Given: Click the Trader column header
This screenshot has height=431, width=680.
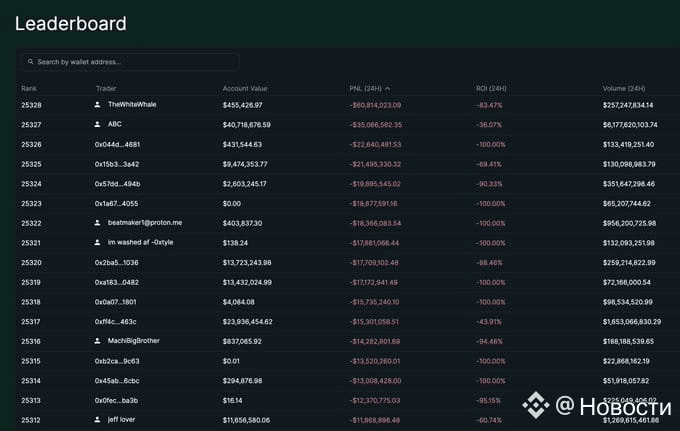Looking at the screenshot, I should 106,88.
